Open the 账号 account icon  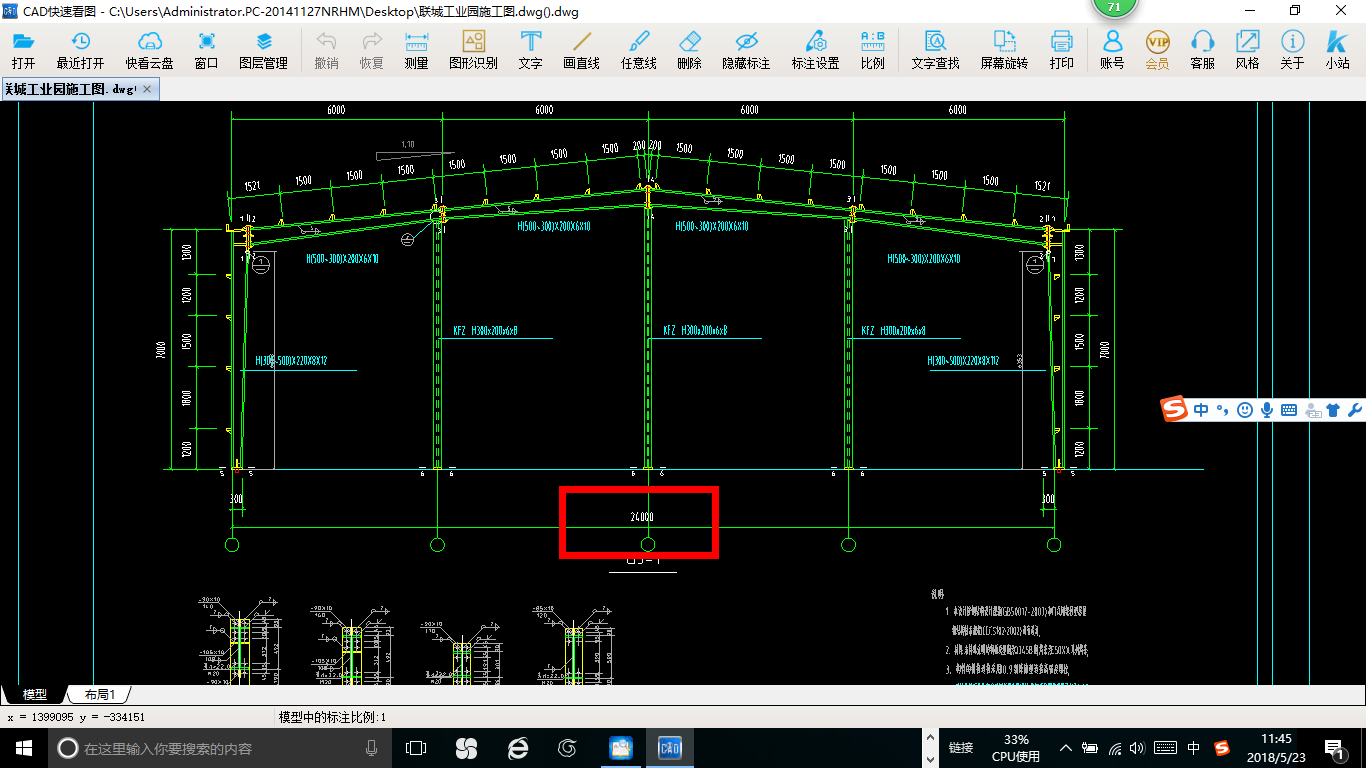click(x=1112, y=49)
